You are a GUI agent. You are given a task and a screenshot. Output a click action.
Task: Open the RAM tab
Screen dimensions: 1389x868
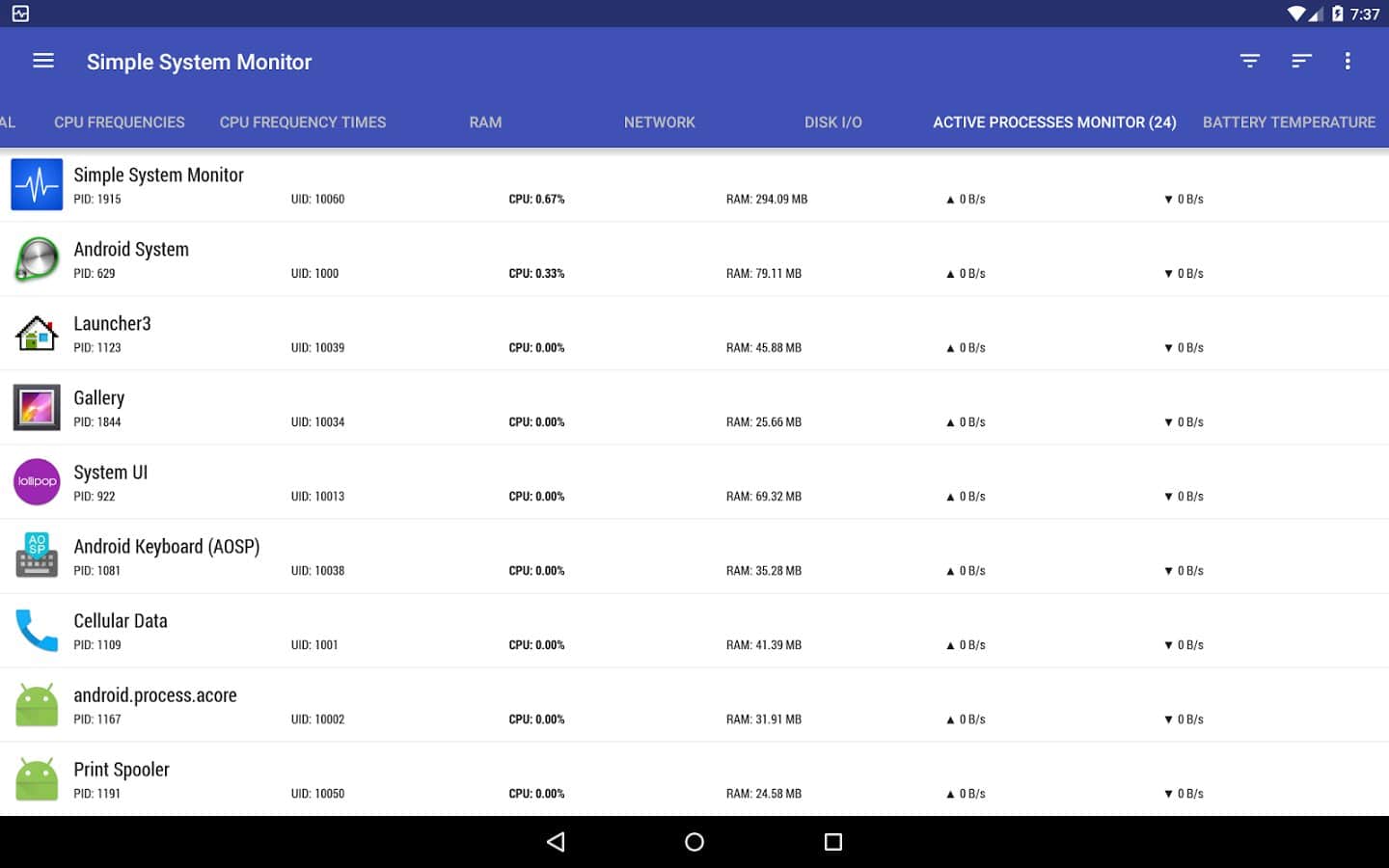[485, 122]
